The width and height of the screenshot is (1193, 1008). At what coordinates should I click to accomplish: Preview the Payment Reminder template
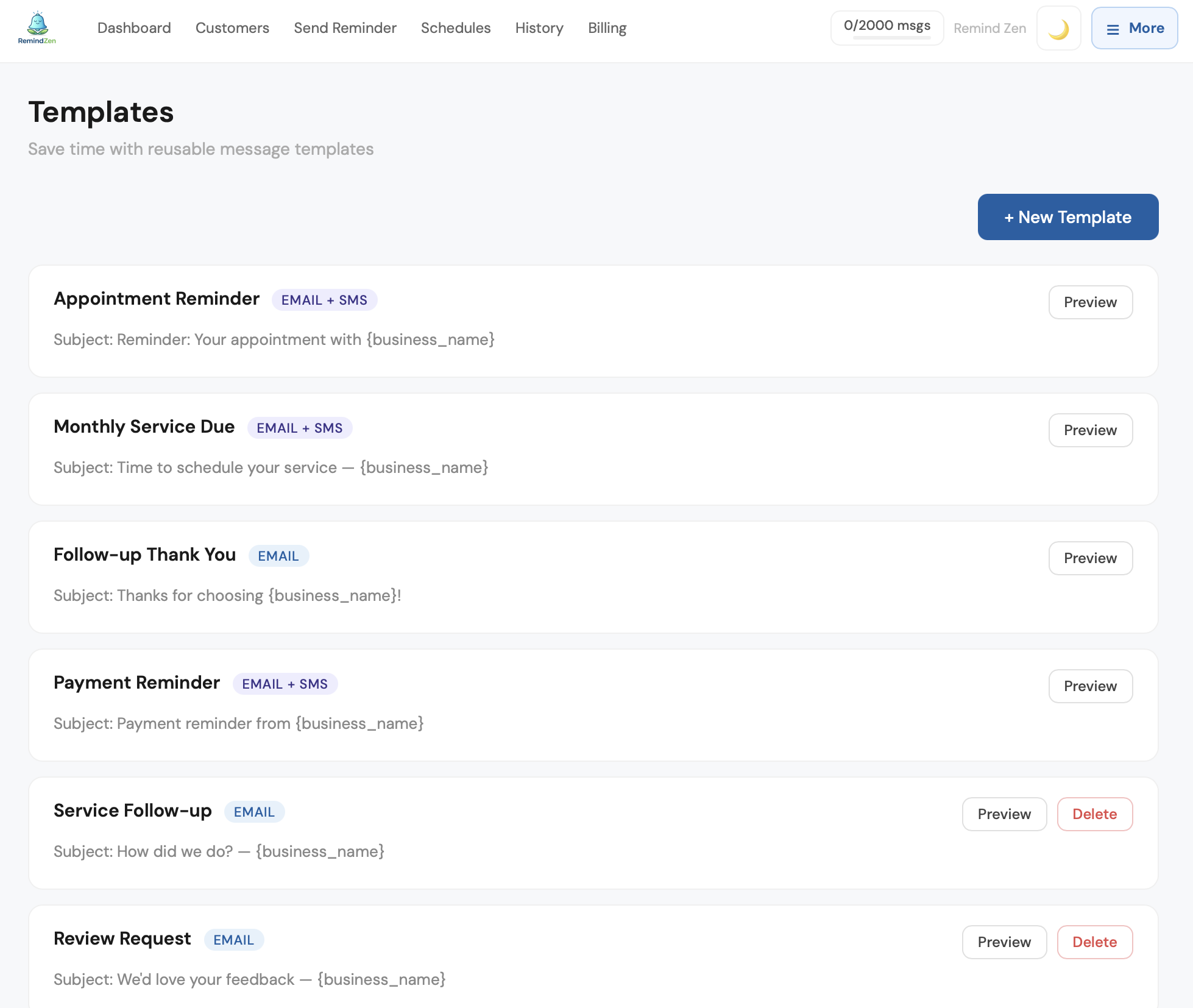pos(1090,686)
